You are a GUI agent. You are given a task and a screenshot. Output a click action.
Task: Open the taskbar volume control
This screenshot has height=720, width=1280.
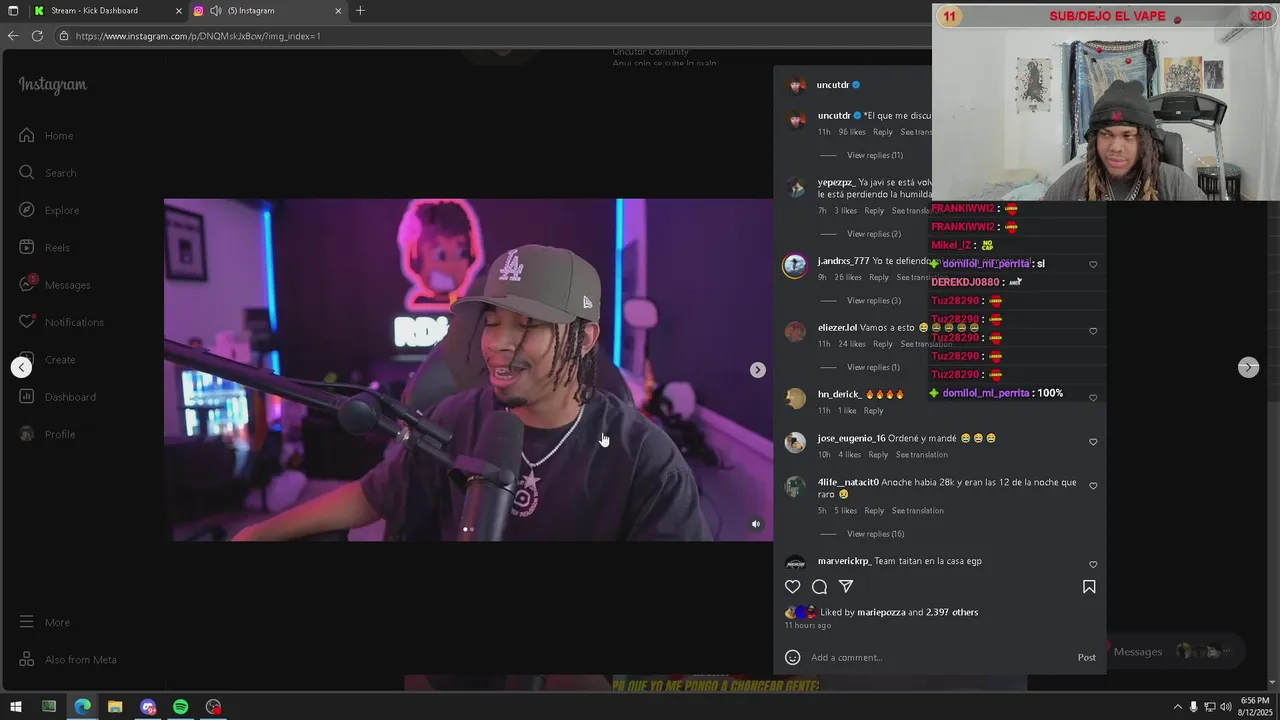[x=1225, y=707]
